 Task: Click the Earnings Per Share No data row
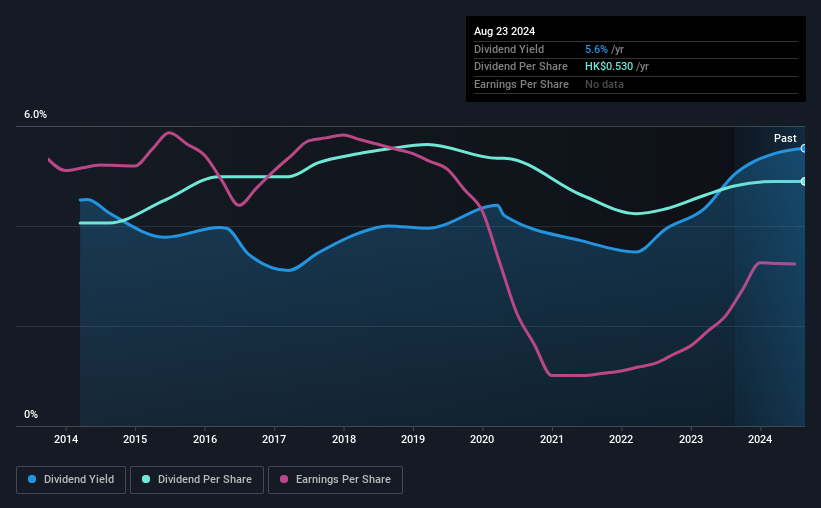tap(636, 84)
